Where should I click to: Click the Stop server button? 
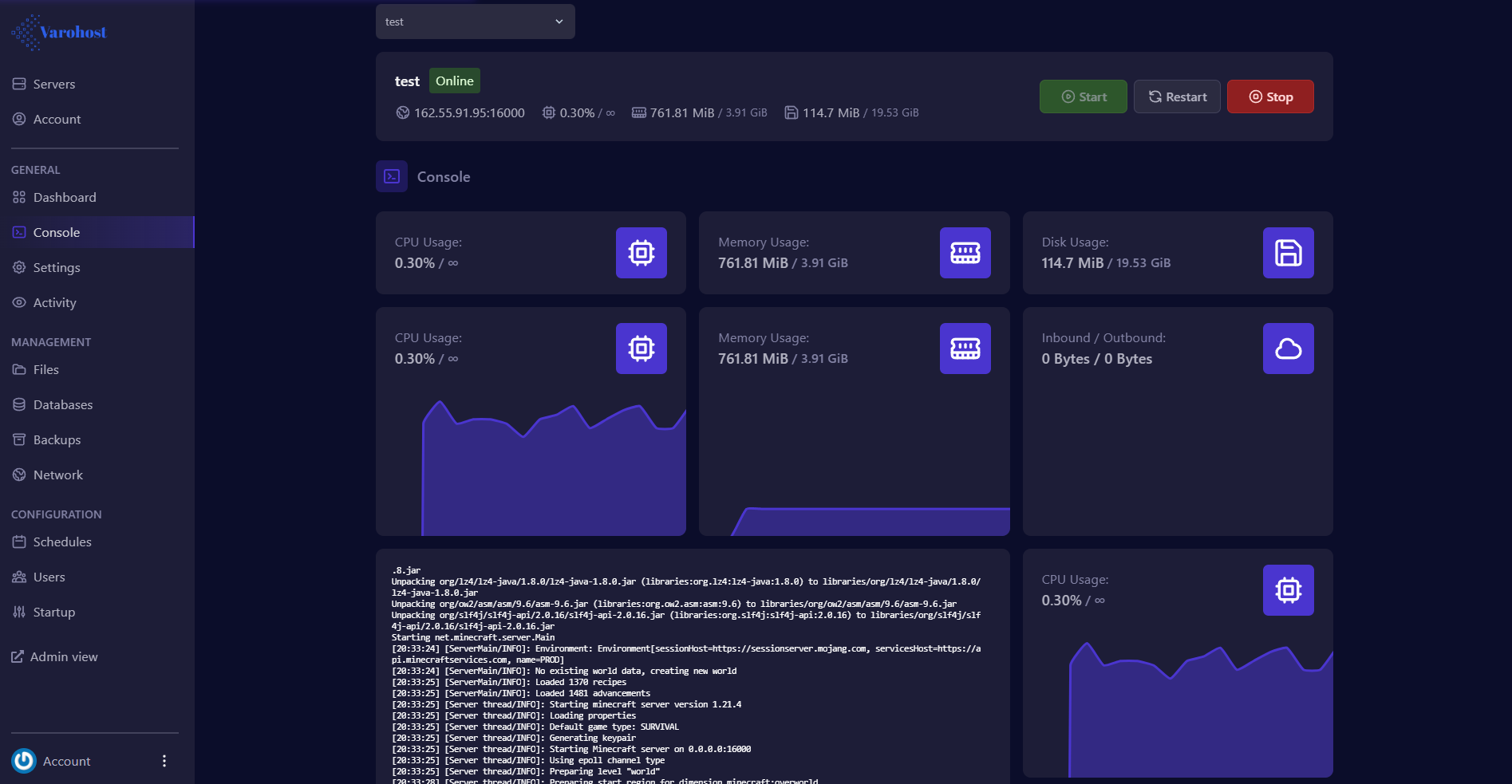(1270, 97)
